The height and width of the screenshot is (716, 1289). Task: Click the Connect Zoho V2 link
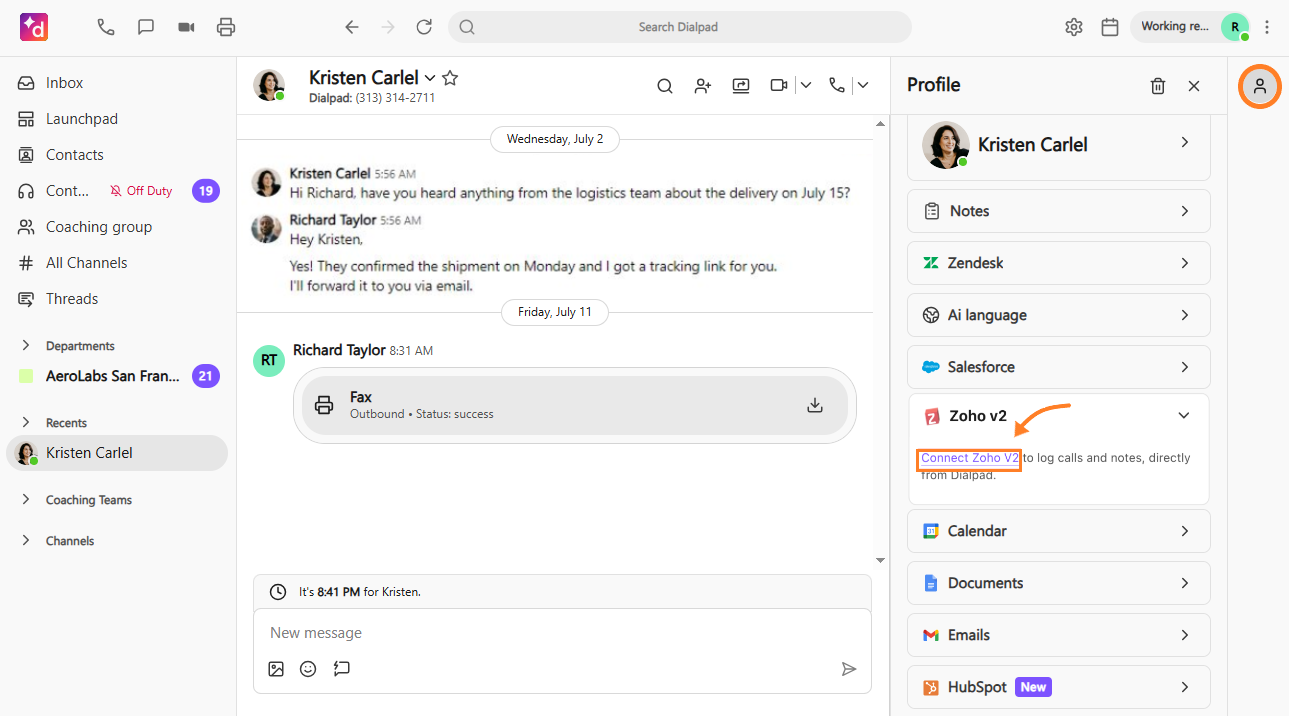coord(970,458)
